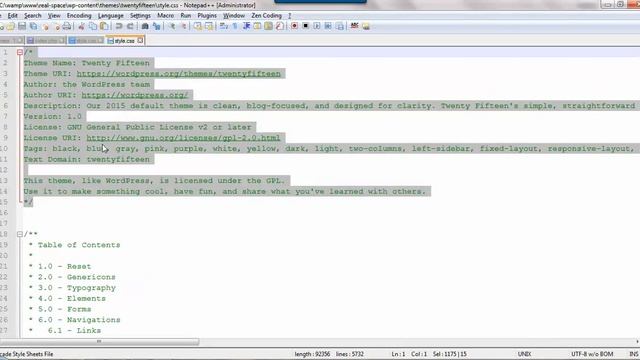This screenshot has width=640, height=360.
Task: Collapse the Table of Contents comment at line 18
Action: pos(20,234)
